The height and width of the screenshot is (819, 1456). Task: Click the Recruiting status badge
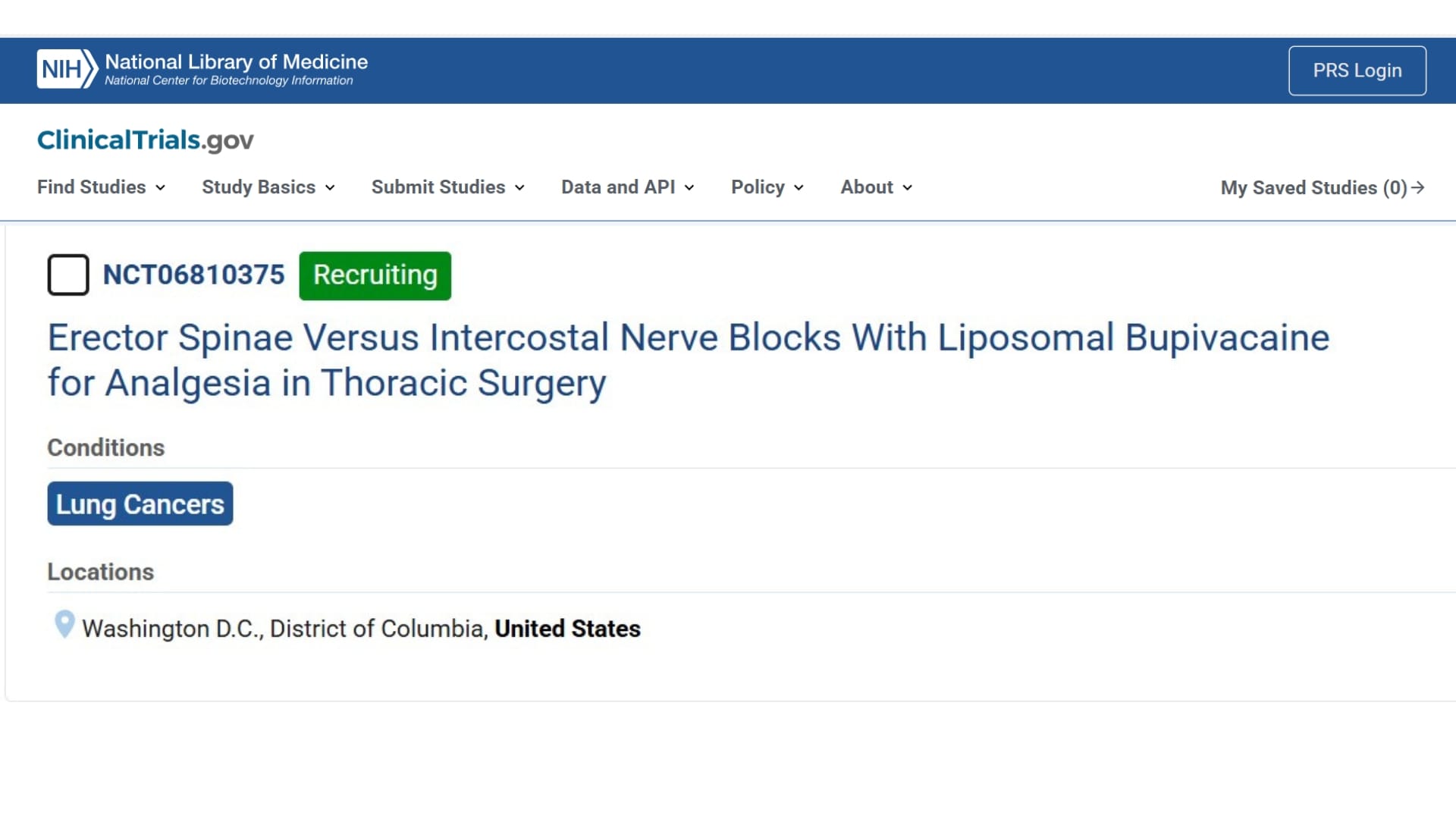point(375,275)
